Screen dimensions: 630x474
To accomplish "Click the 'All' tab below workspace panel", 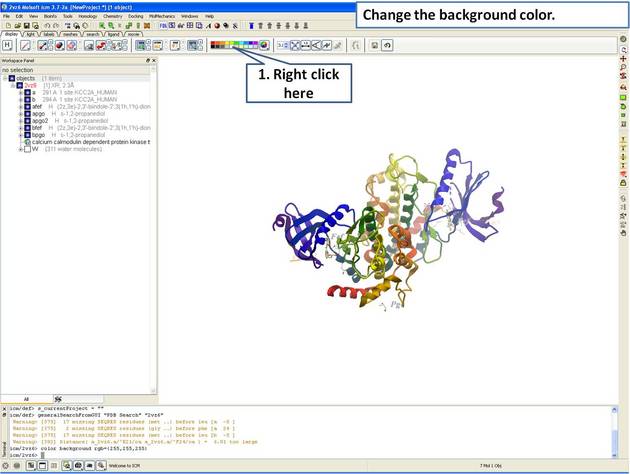I will point(26,399).
